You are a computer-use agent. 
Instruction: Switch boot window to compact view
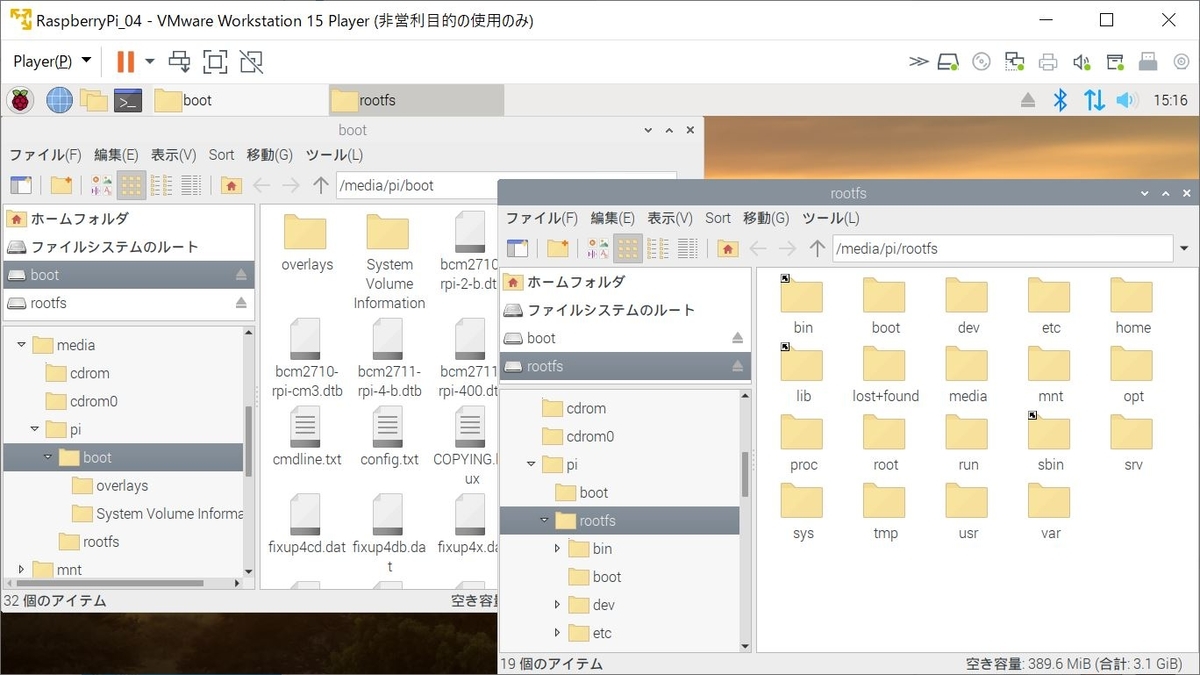pos(161,185)
